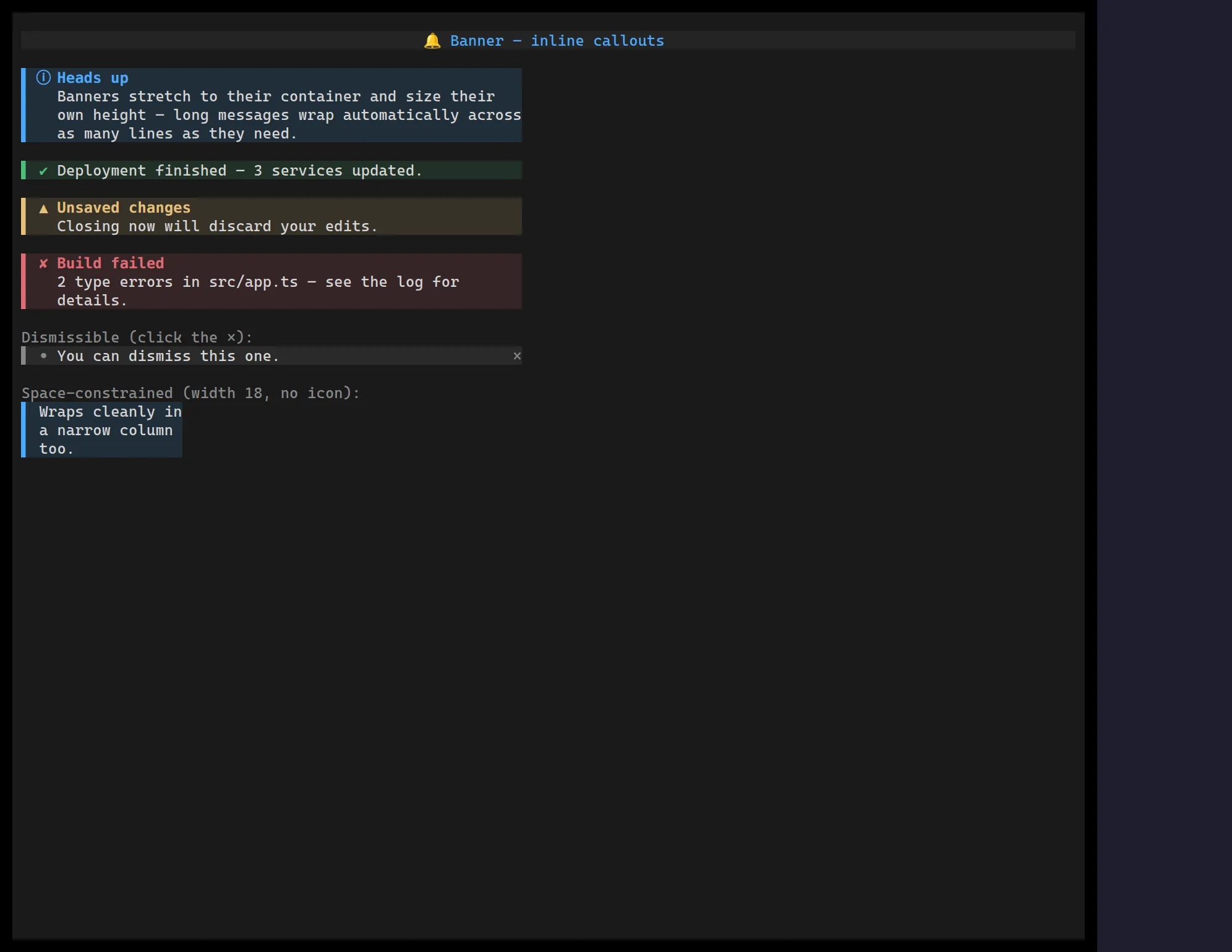
Task: Click the red X error icon
Action: click(43, 264)
